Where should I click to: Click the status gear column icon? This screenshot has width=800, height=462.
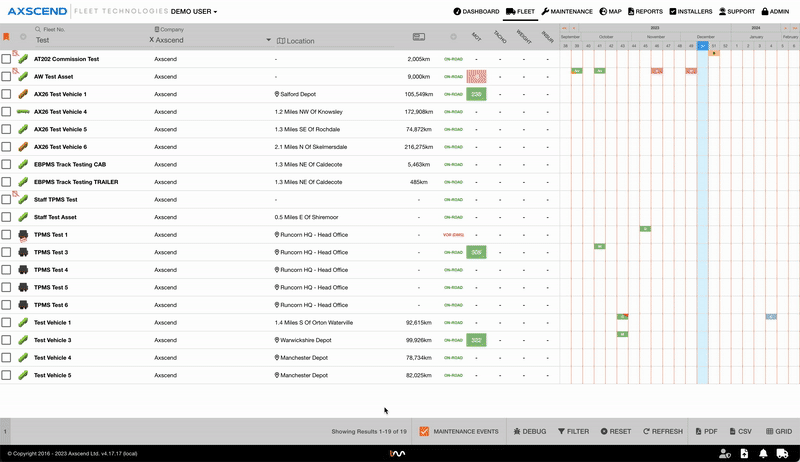453,37
